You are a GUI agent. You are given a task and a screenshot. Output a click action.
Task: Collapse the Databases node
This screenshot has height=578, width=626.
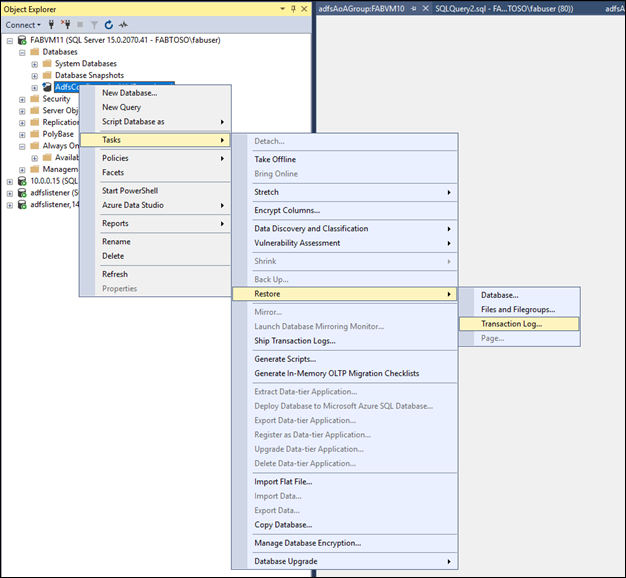click(22, 52)
